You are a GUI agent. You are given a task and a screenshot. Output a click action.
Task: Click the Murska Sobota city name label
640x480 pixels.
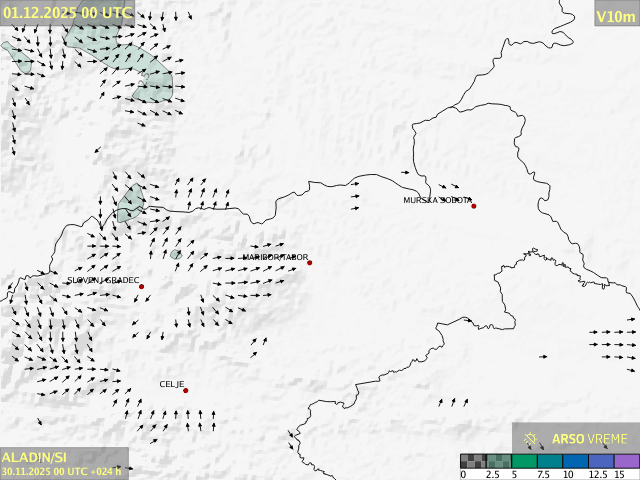pos(437,200)
